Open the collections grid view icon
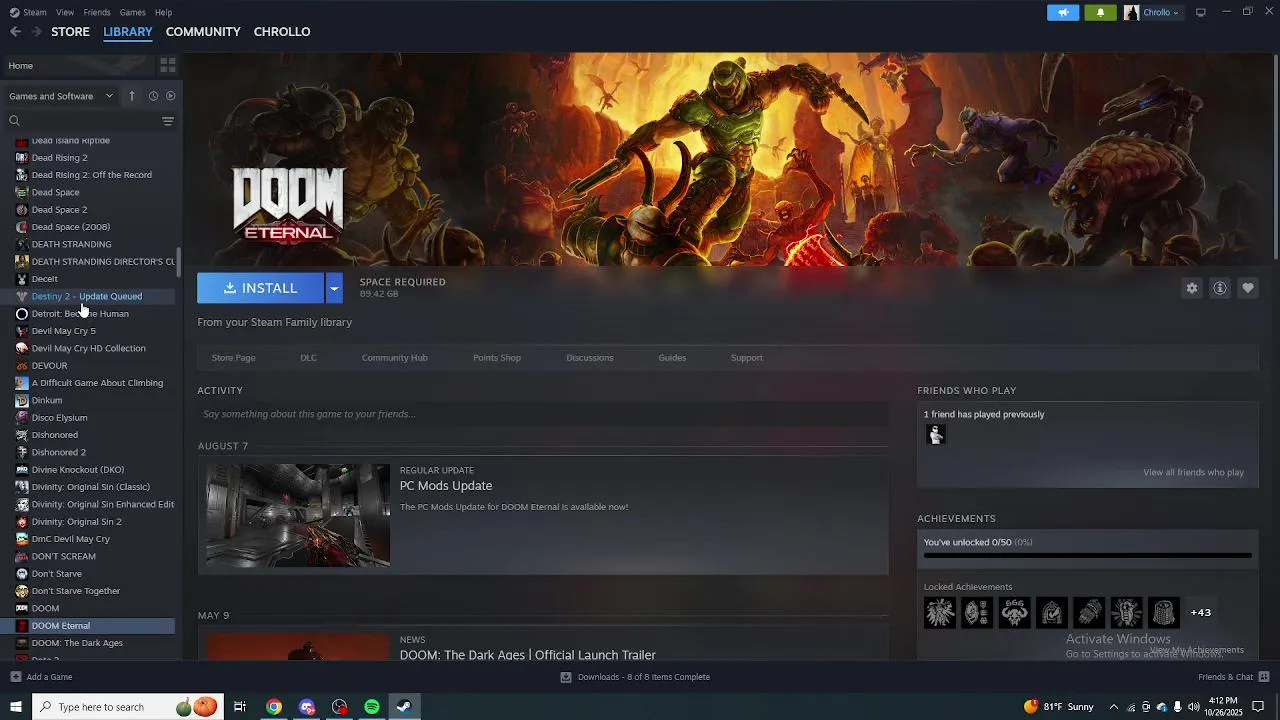1280x720 pixels. pyautogui.click(x=168, y=65)
